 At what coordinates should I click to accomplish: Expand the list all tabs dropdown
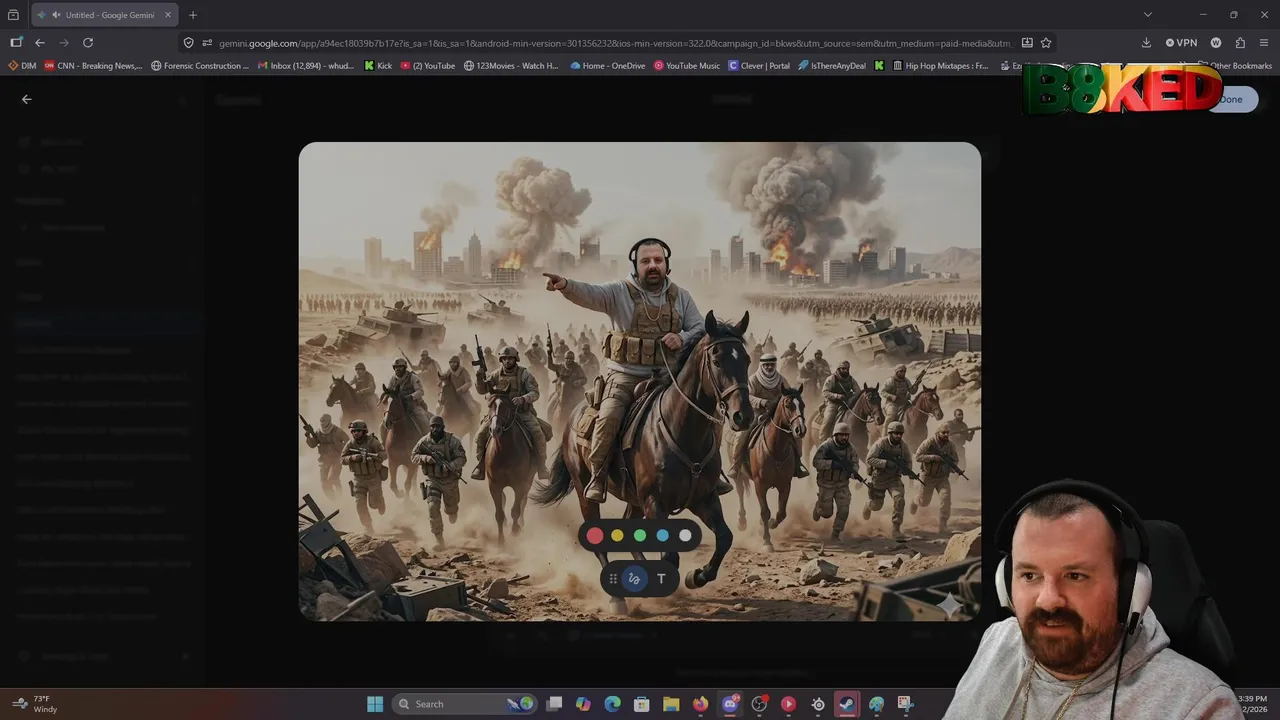pyautogui.click(x=1148, y=15)
